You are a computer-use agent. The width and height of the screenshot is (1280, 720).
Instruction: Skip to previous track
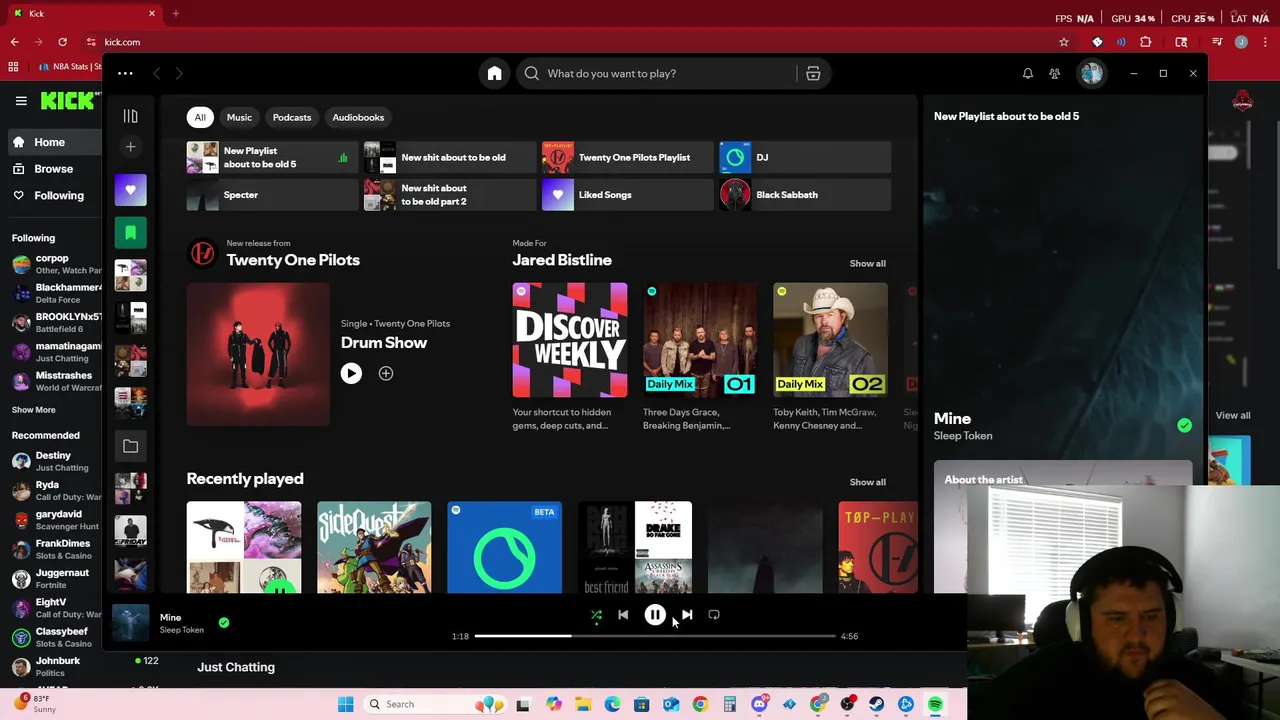(x=623, y=615)
